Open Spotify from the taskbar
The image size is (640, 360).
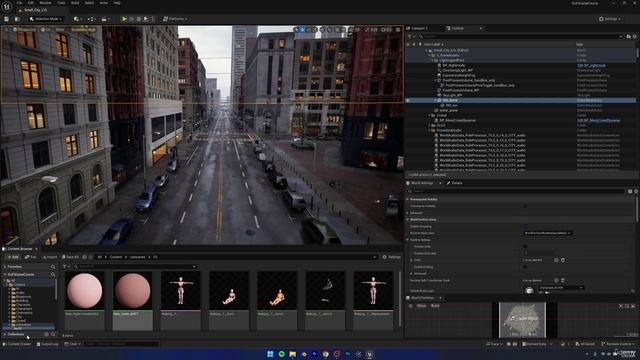tap(282, 354)
